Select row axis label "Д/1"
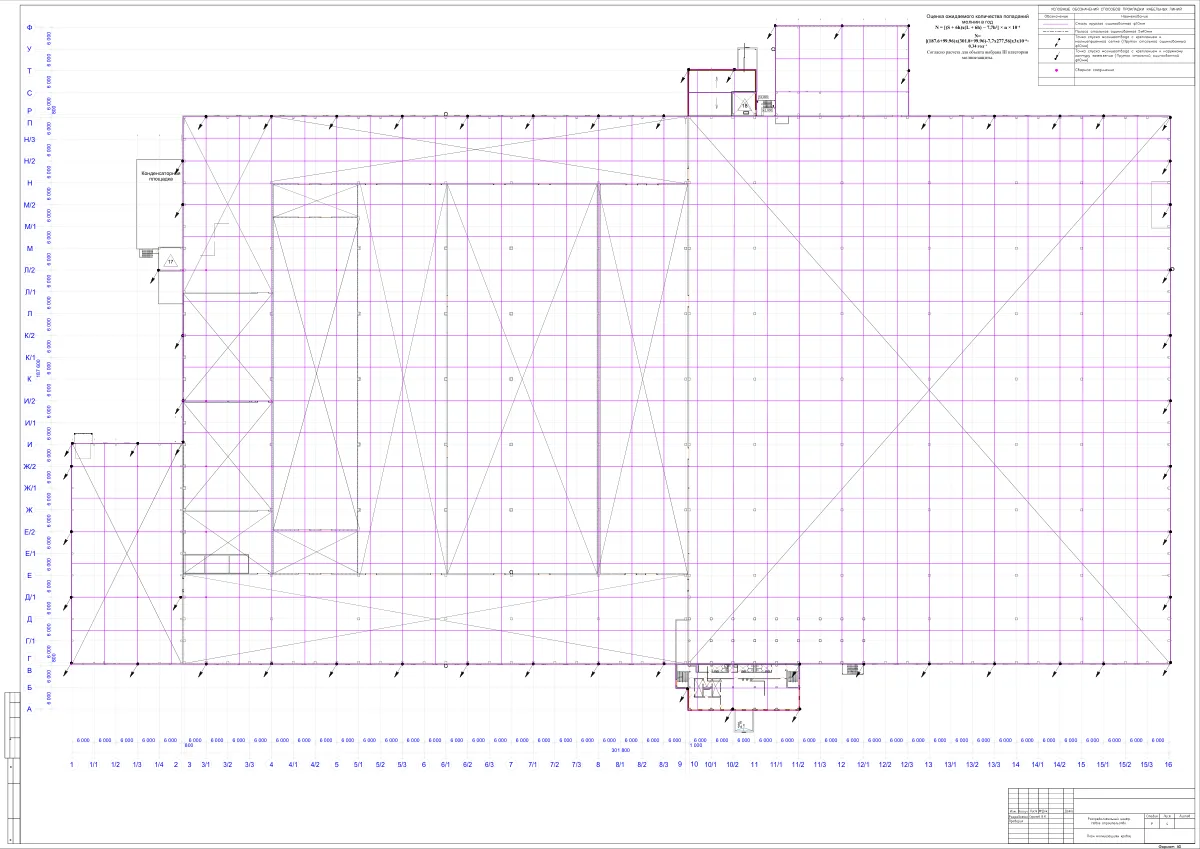Image resolution: width=1200 pixels, height=849 pixels. 29,598
